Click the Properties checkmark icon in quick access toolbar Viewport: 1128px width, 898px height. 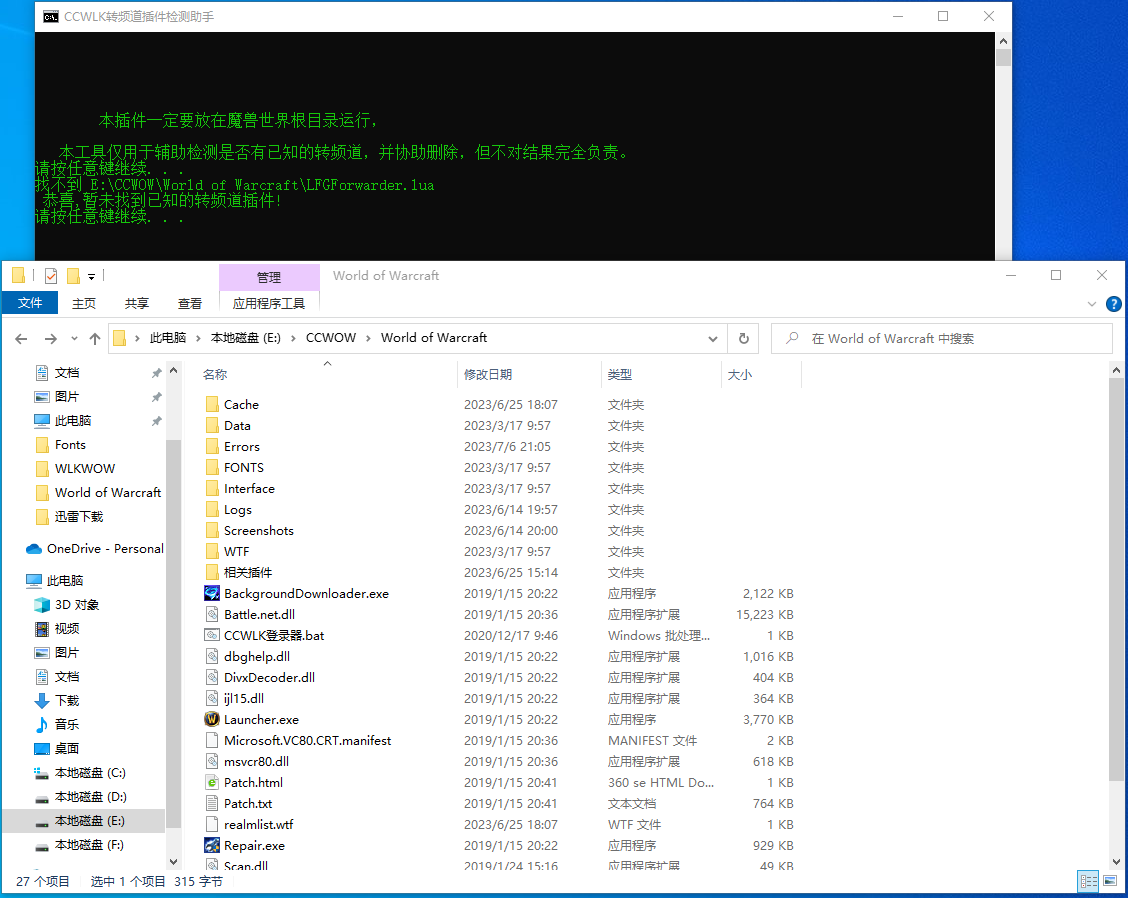[x=51, y=276]
